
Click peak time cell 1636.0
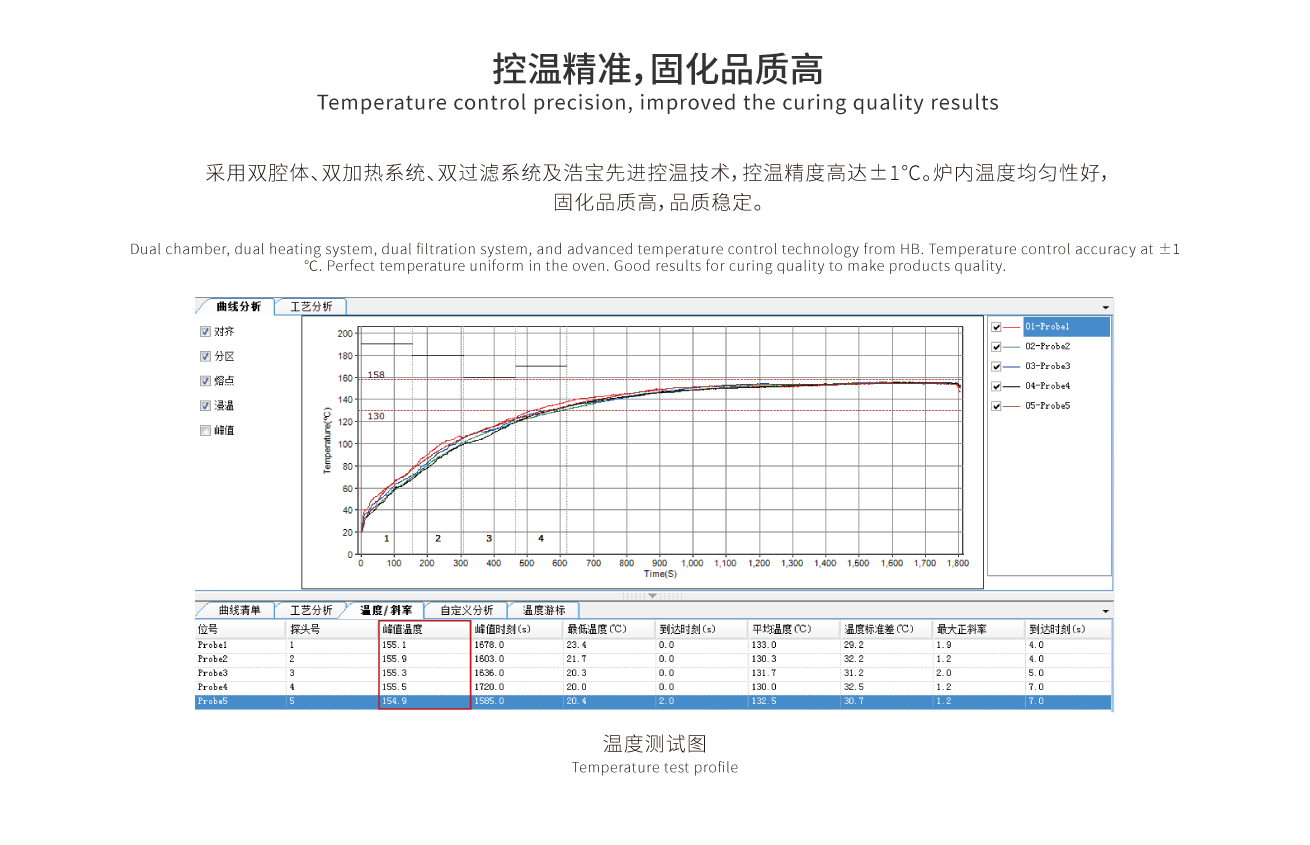489,674
